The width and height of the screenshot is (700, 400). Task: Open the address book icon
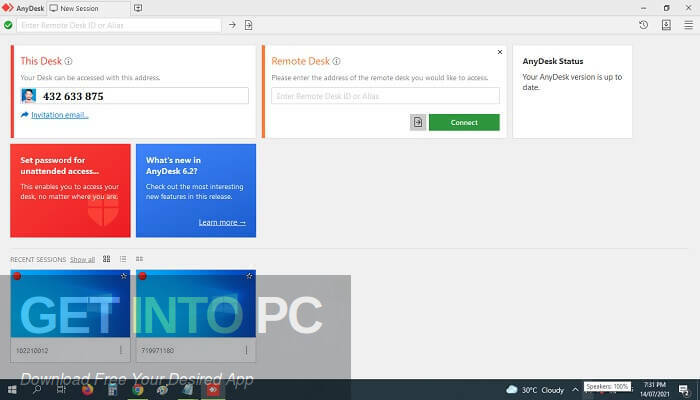click(666, 25)
